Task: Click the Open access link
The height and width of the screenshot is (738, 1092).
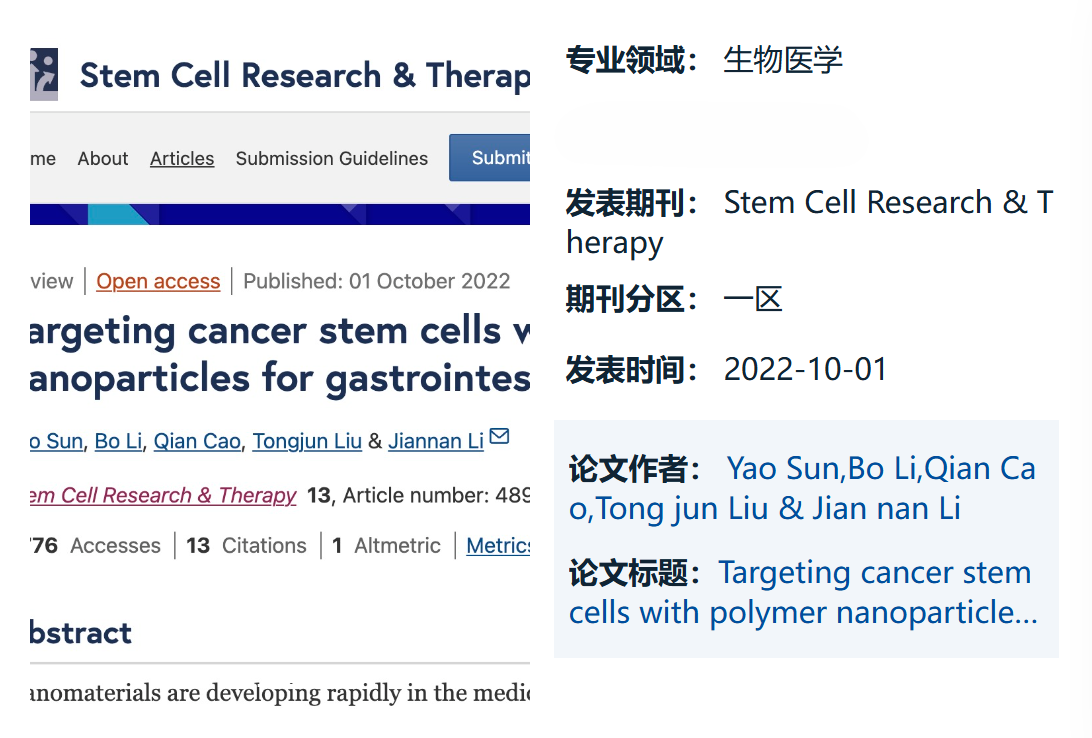Action: click(x=158, y=282)
